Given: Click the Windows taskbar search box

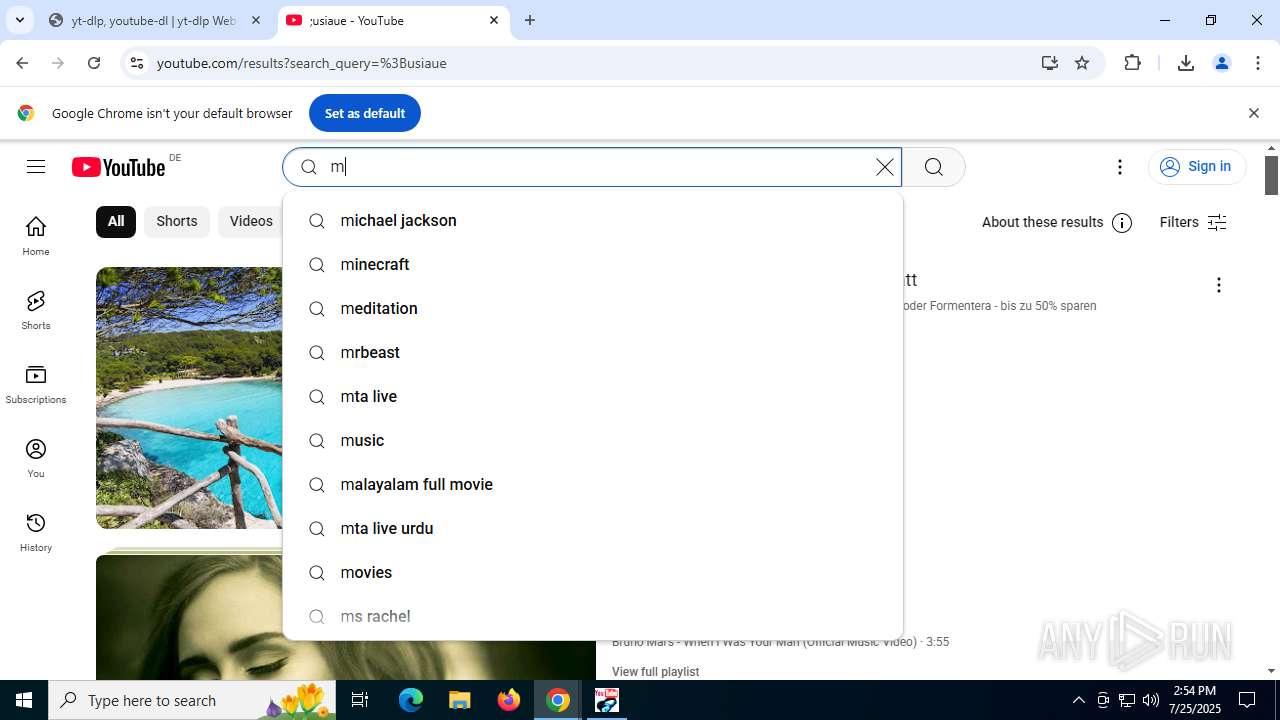Looking at the screenshot, I should pos(194,700).
